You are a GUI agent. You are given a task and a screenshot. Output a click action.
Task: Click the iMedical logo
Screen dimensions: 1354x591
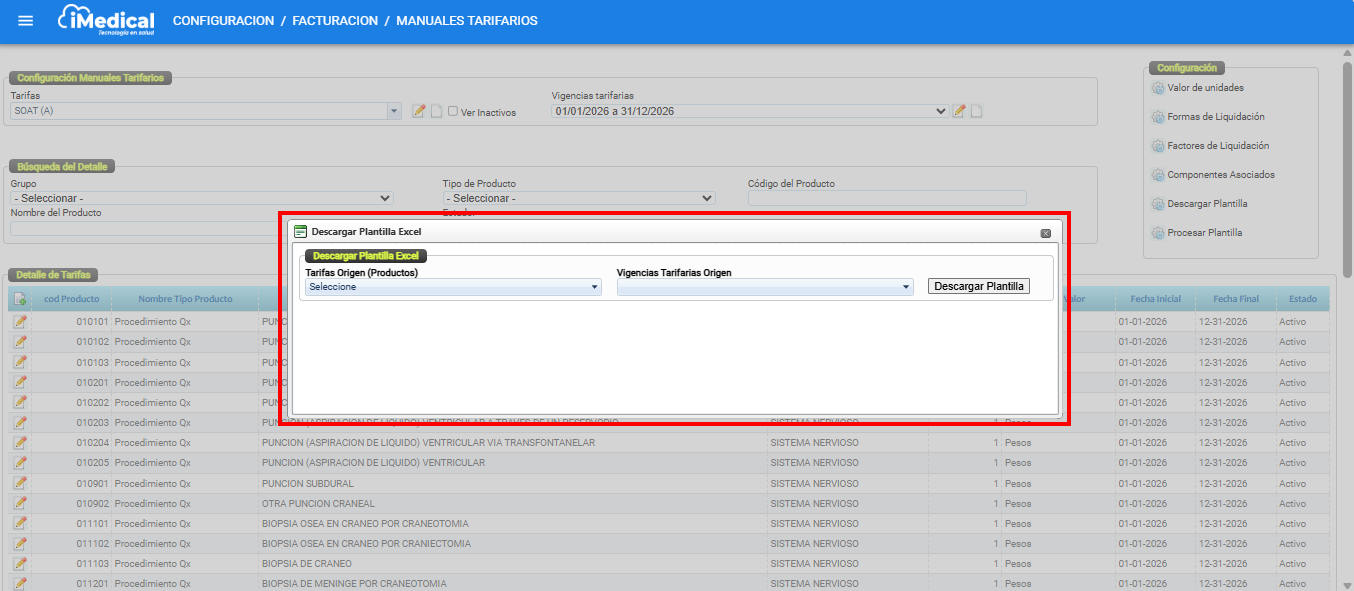coord(107,21)
